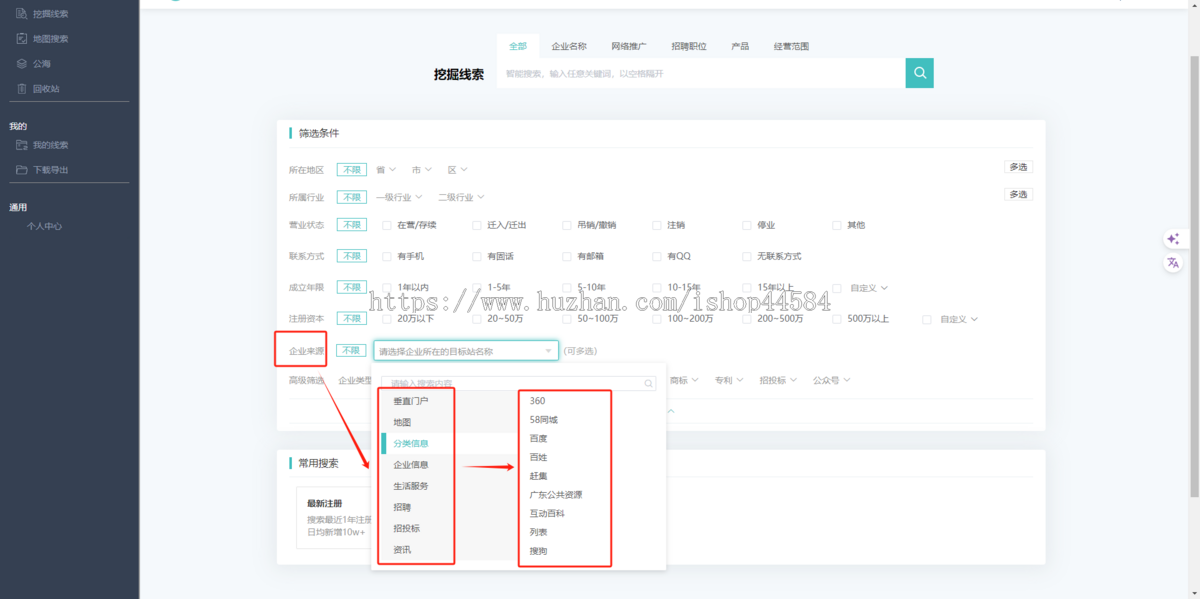Check the 有固话 checkbox
The height and width of the screenshot is (599, 1200).
coord(477,257)
